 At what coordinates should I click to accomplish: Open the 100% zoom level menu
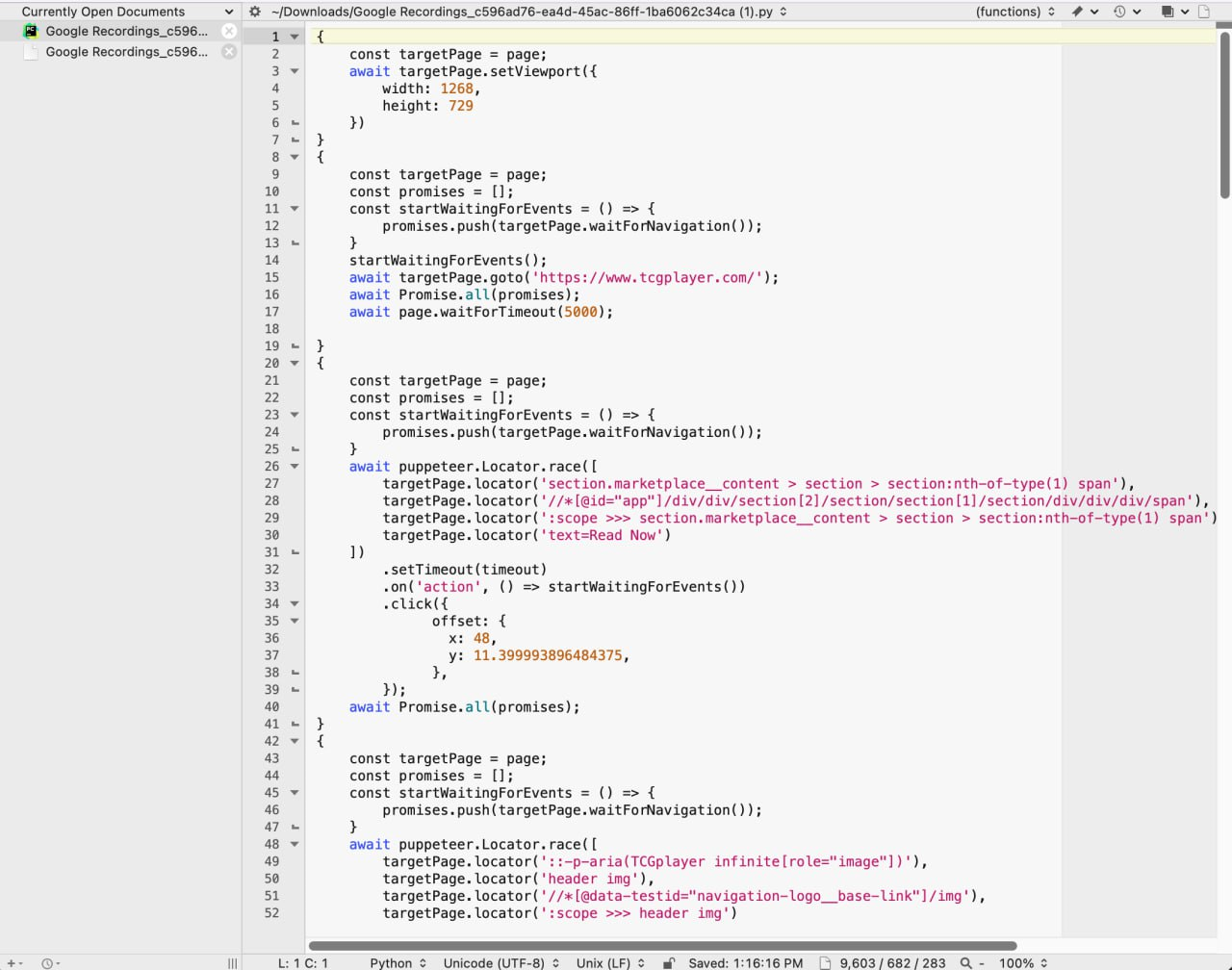pos(1023,962)
